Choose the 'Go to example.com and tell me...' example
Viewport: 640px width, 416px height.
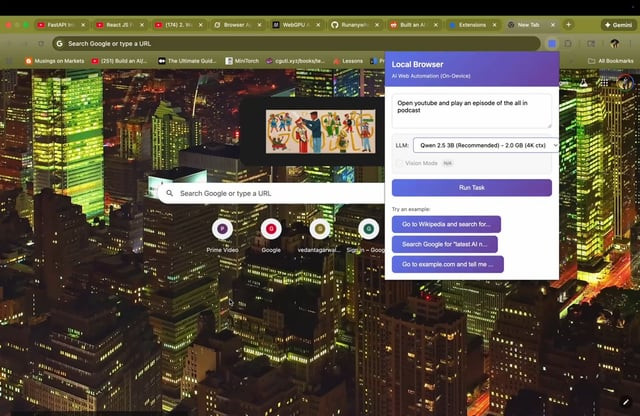pos(448,264)
